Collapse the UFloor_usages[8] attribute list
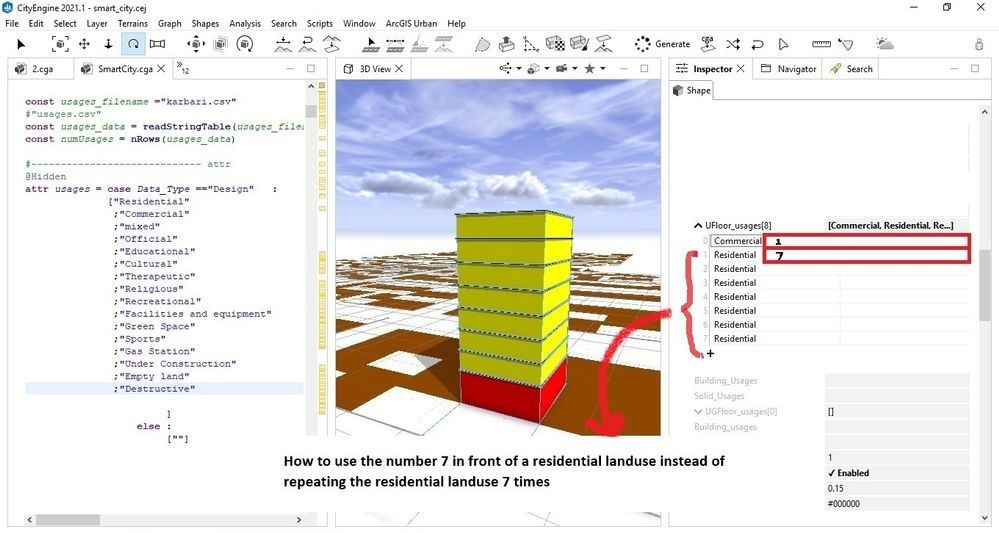 coord(698,225)
